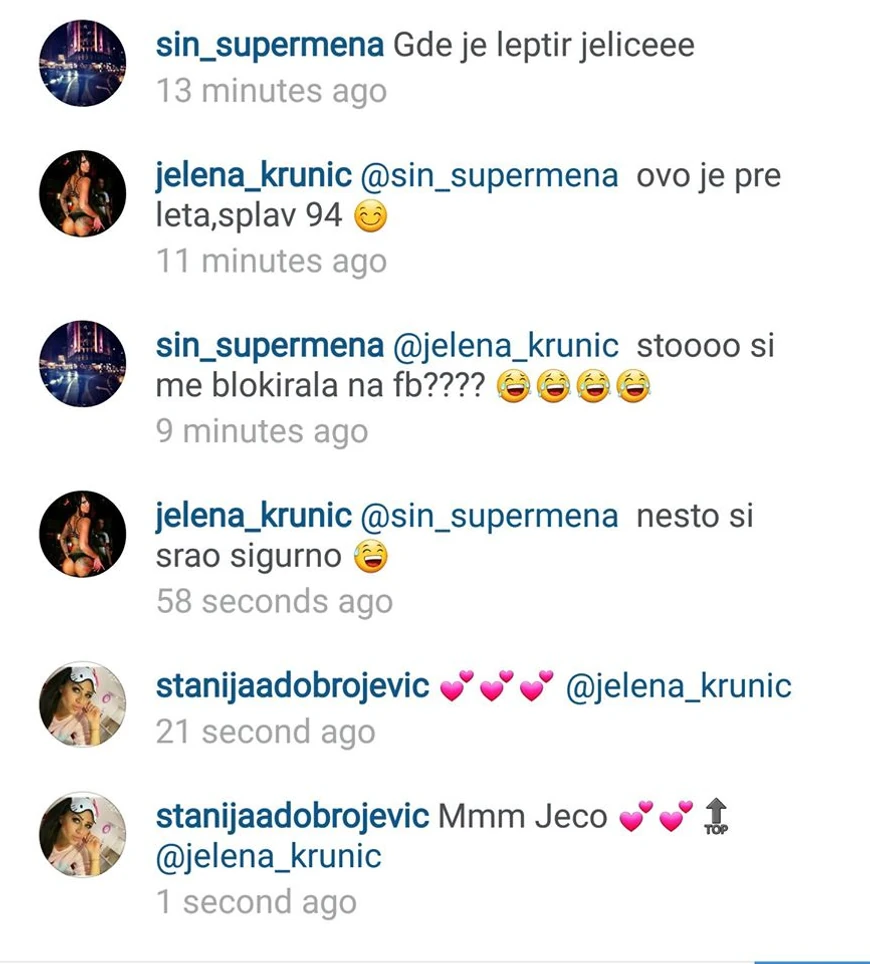Click @jelena_krunic mention after the three hearts

tap(678, 687)
